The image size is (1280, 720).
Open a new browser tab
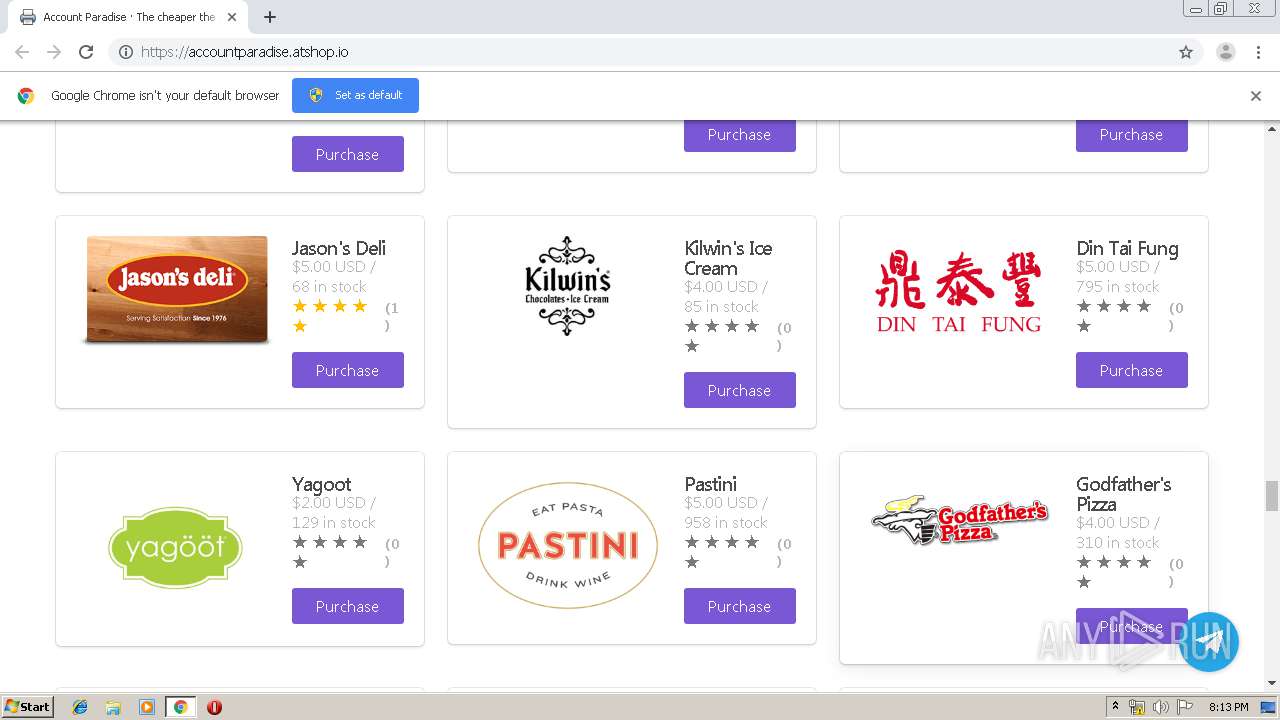click(x=270, y=17)
